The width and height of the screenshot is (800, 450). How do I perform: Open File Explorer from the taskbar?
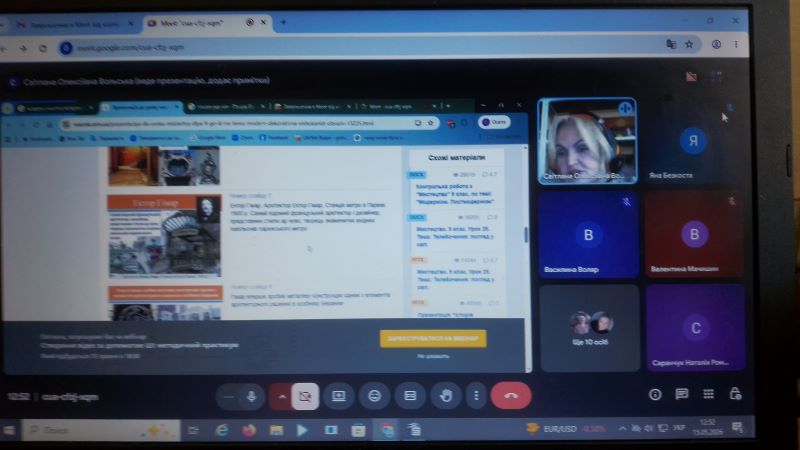(x=277, y=431)
